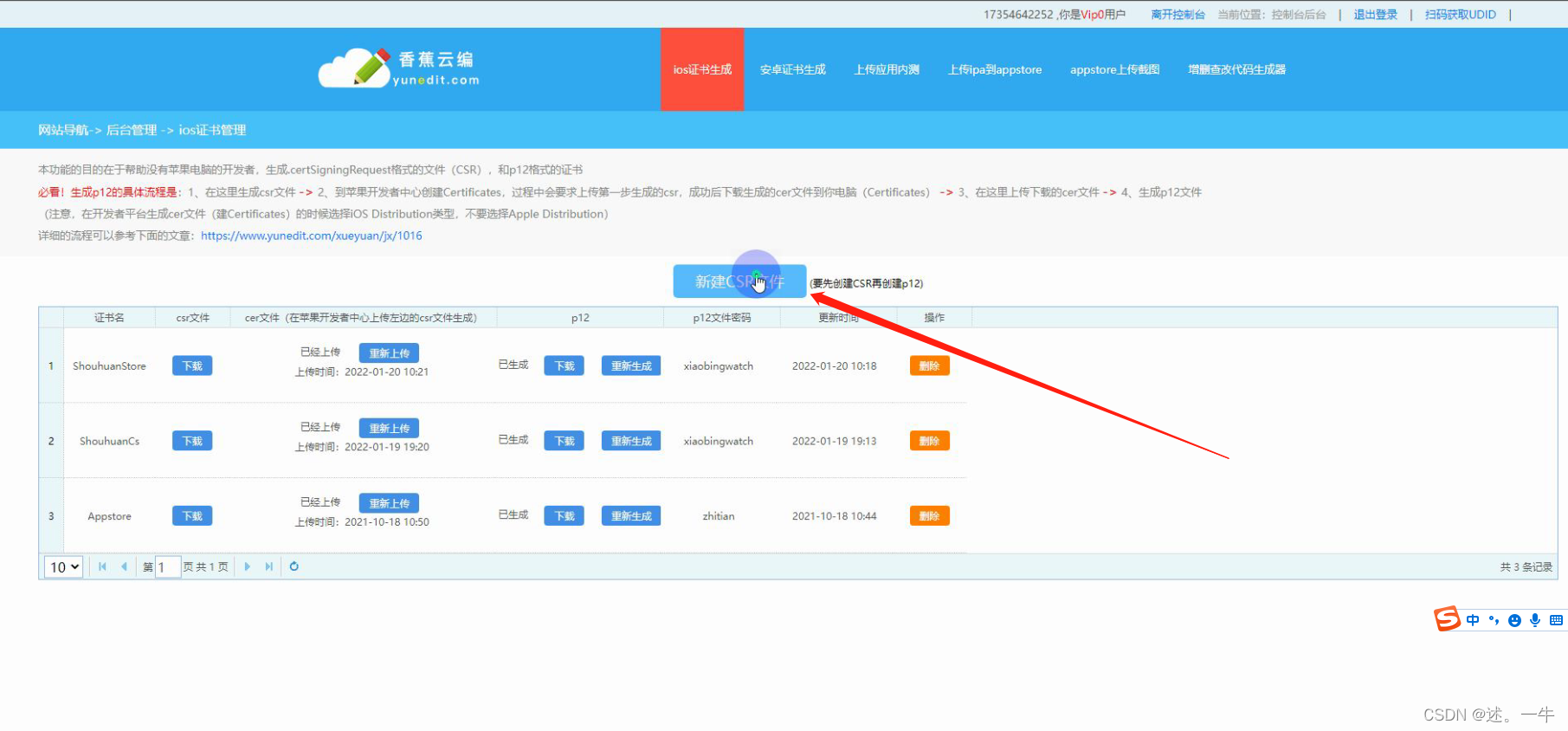Select the ShouhuanStore certificate name cell

click(x=109, y=366)
